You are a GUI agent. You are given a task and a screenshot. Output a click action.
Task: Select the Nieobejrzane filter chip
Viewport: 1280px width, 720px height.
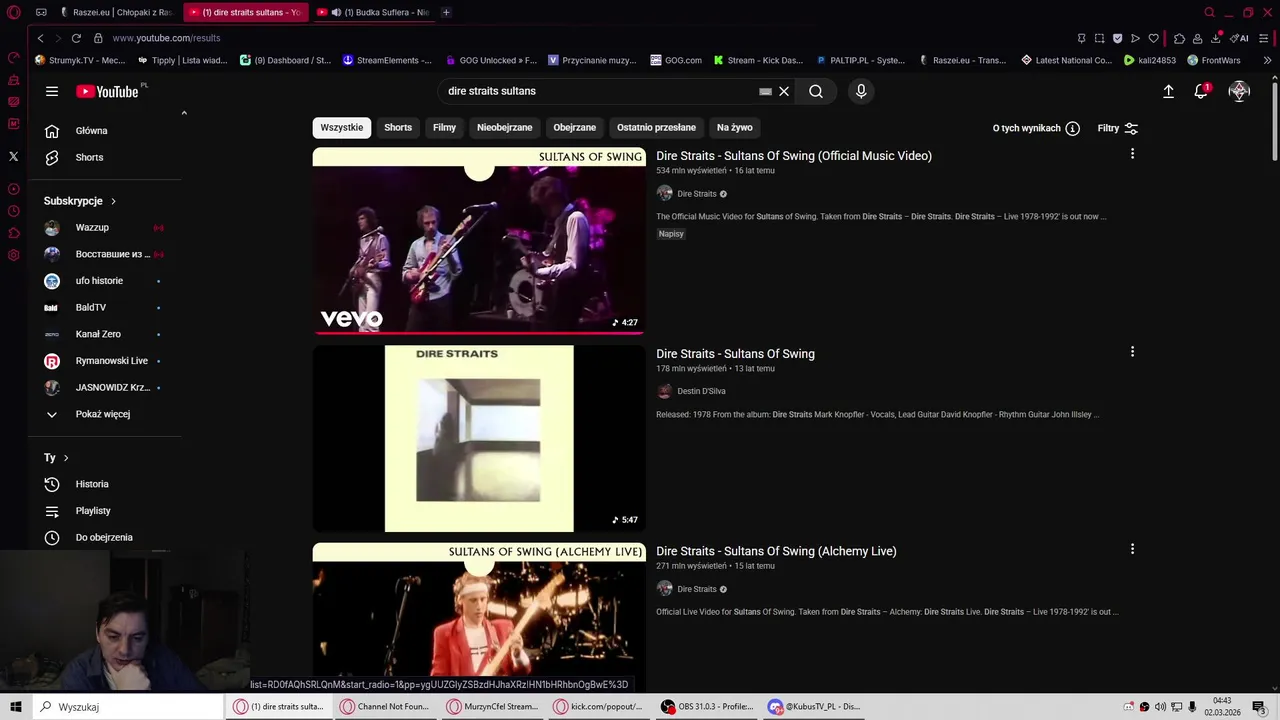tap(504, 127)
